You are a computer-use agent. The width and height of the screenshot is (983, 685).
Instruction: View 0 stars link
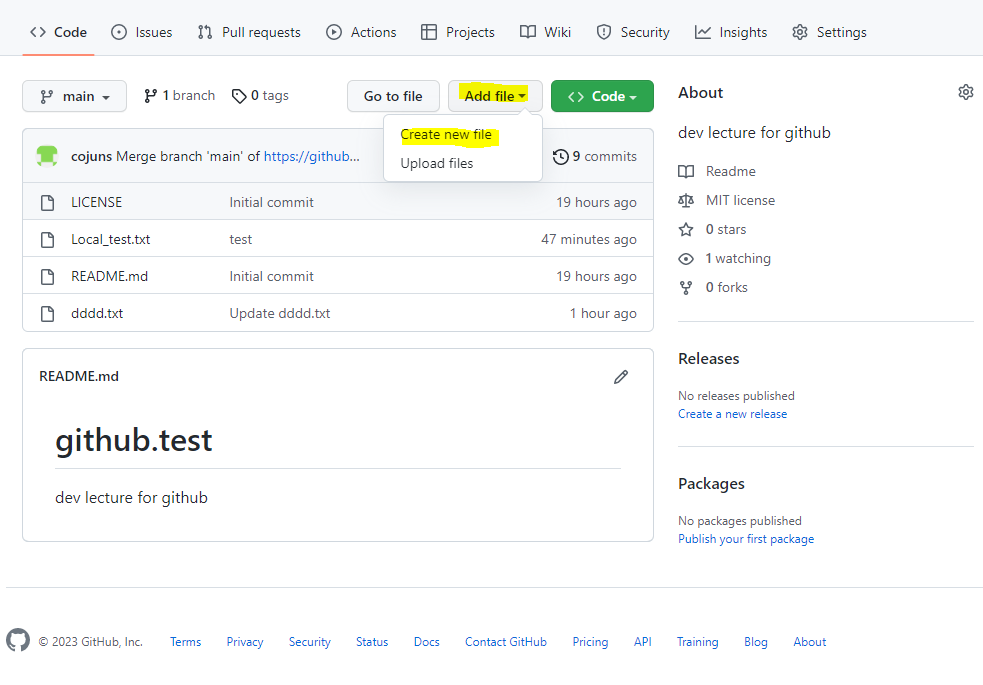[x=726, y=229]
